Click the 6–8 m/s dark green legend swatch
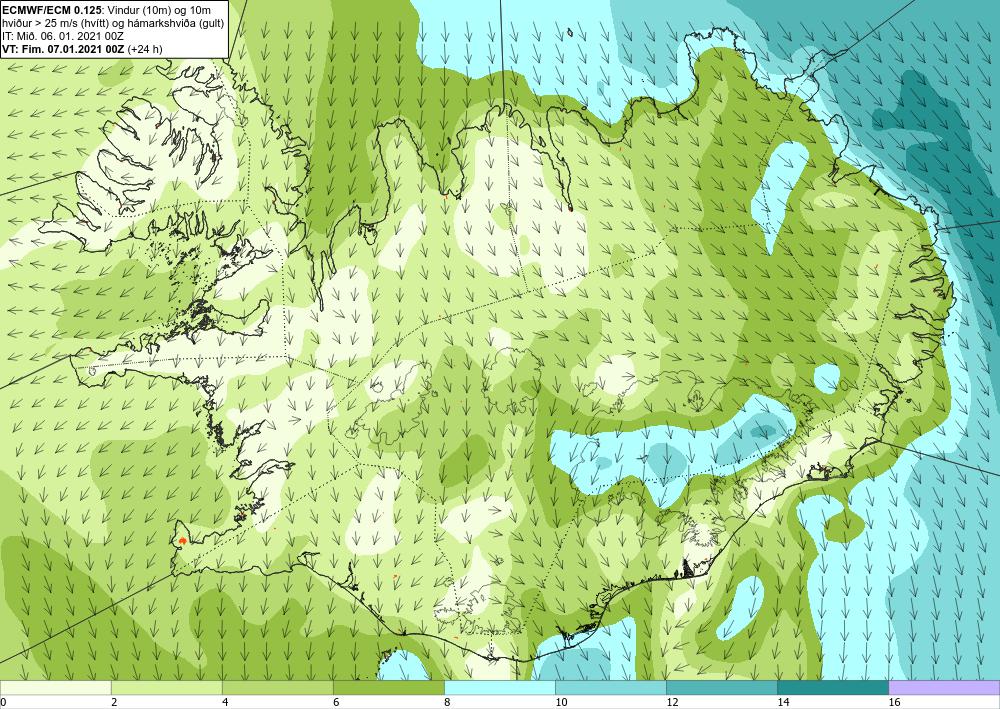 click(388, 688)
